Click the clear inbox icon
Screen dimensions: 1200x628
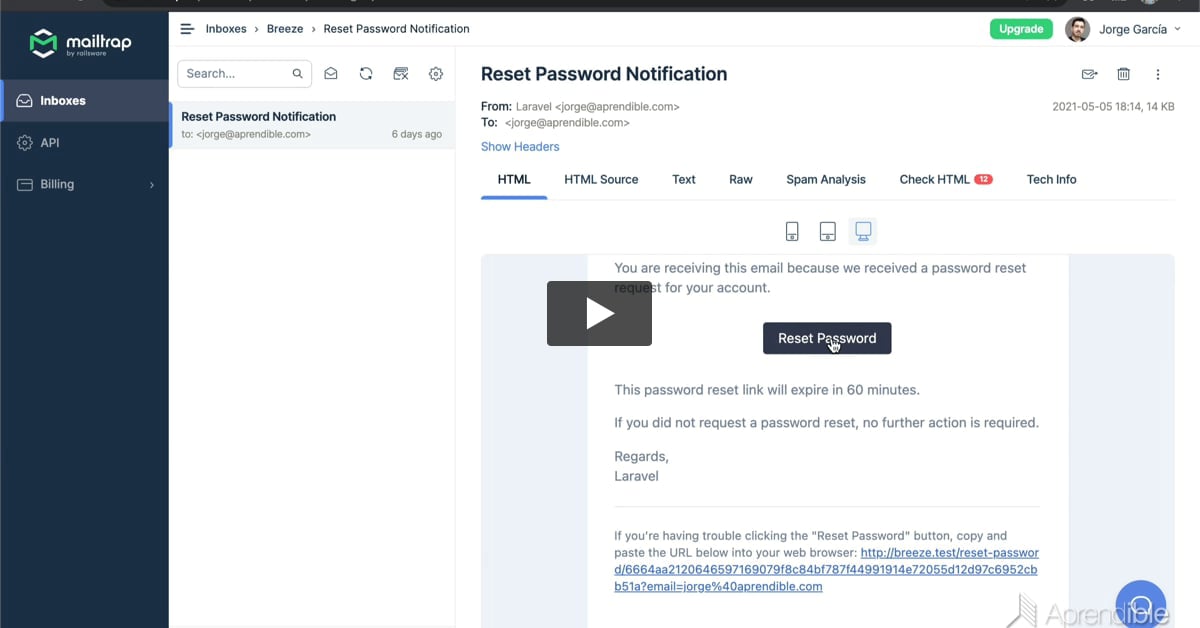coord(401,74)
